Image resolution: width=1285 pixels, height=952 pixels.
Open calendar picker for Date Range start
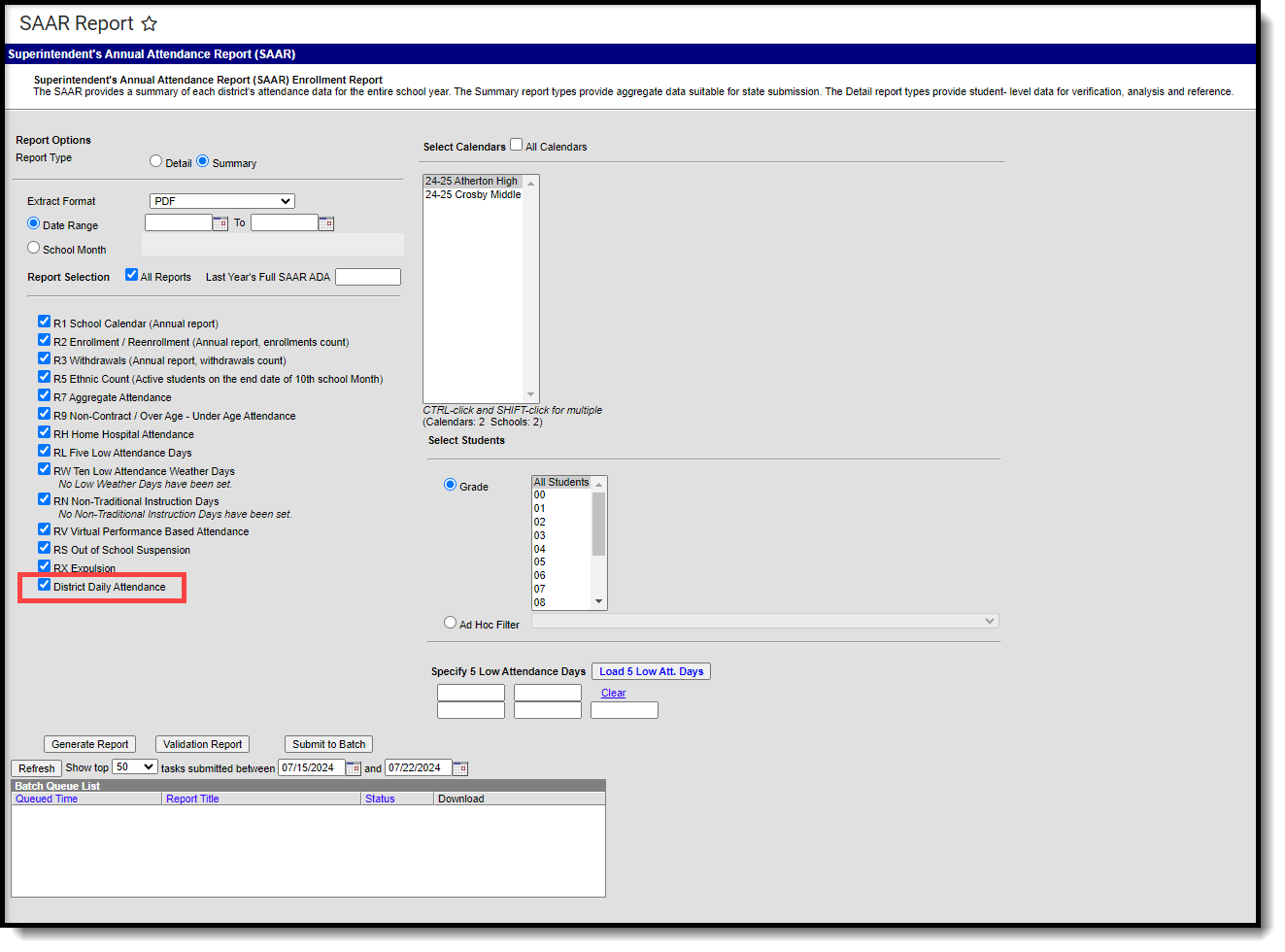point(220,223)
